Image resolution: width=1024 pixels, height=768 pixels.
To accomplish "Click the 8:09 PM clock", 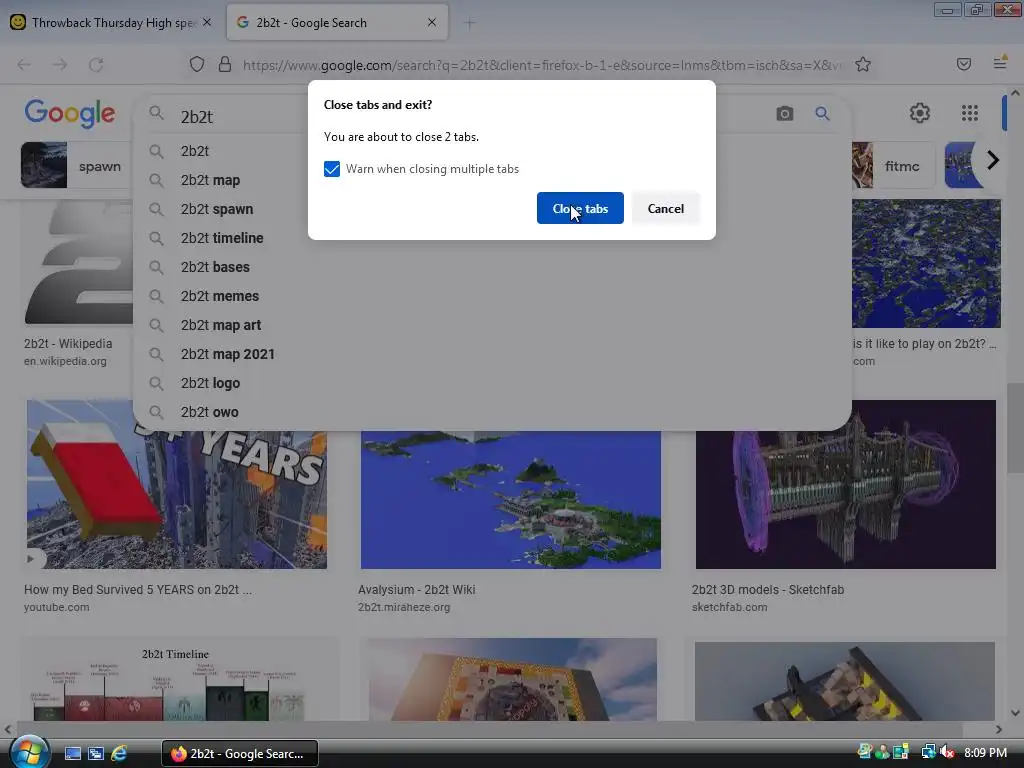I will pyautogui.click(x=985, y=752).
